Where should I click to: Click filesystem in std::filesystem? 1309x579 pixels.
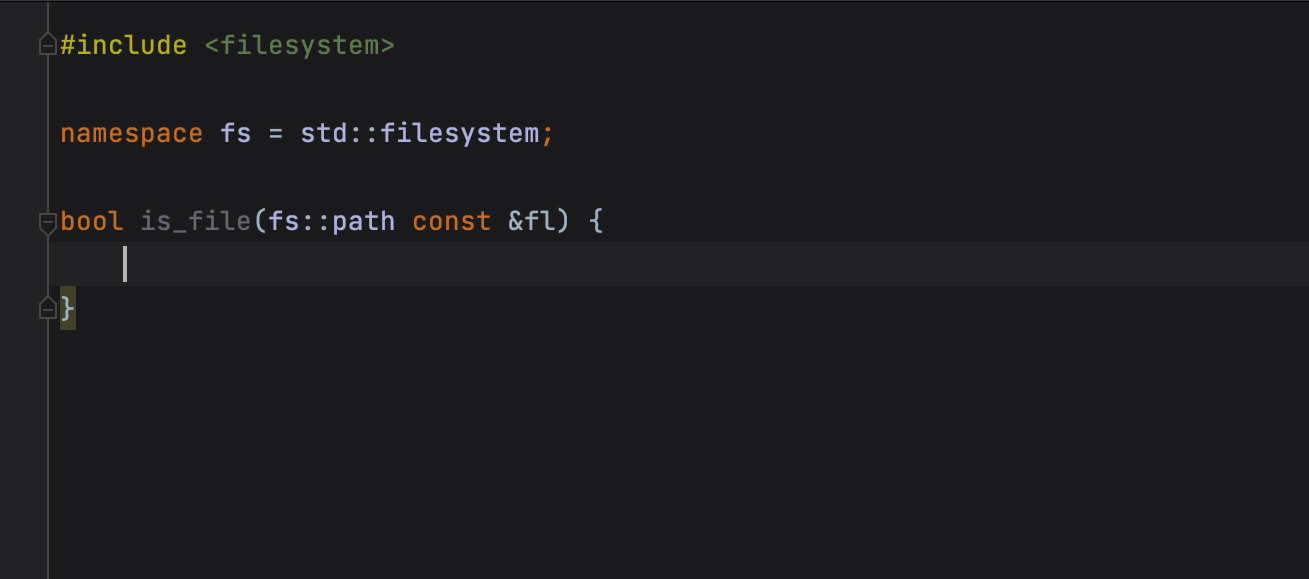(460, 133)
